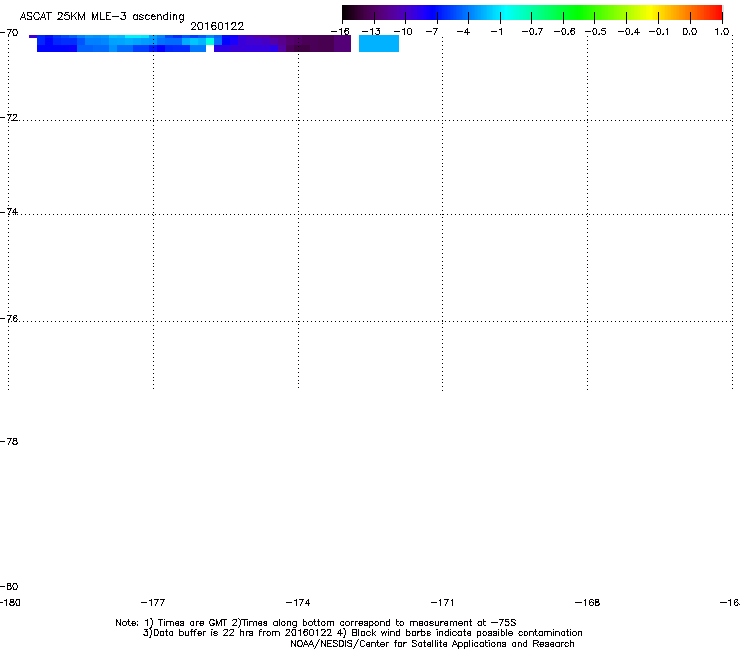The height and width of the screenshot is (650, 740).
Task: Click the 'ASCAT 25KM MLE-3 ascending' title
Action: point(102,17)
